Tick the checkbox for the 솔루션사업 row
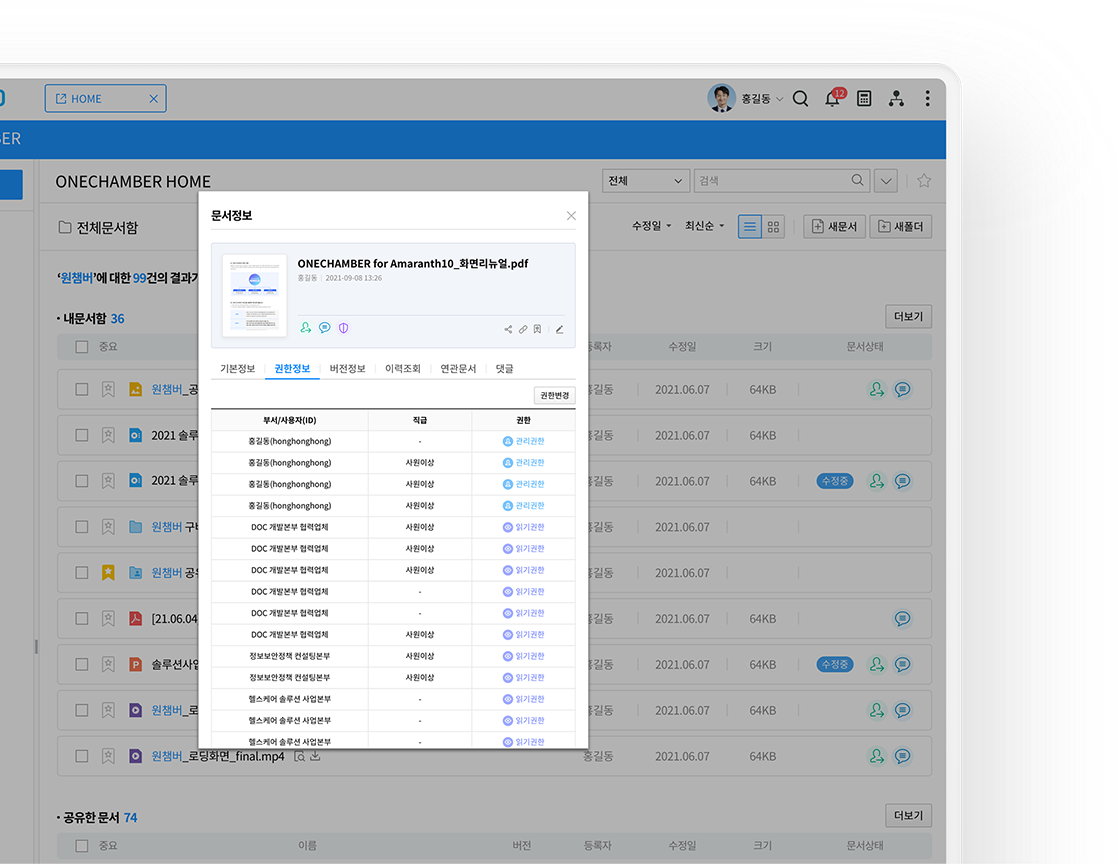The image size is (1118, 864). (82, 664)
